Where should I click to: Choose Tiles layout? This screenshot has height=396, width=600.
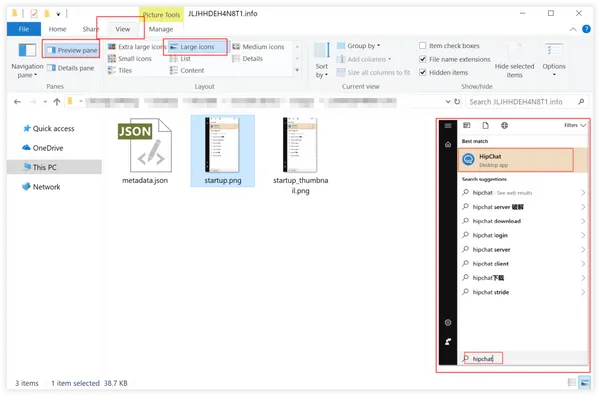point(120,70)
